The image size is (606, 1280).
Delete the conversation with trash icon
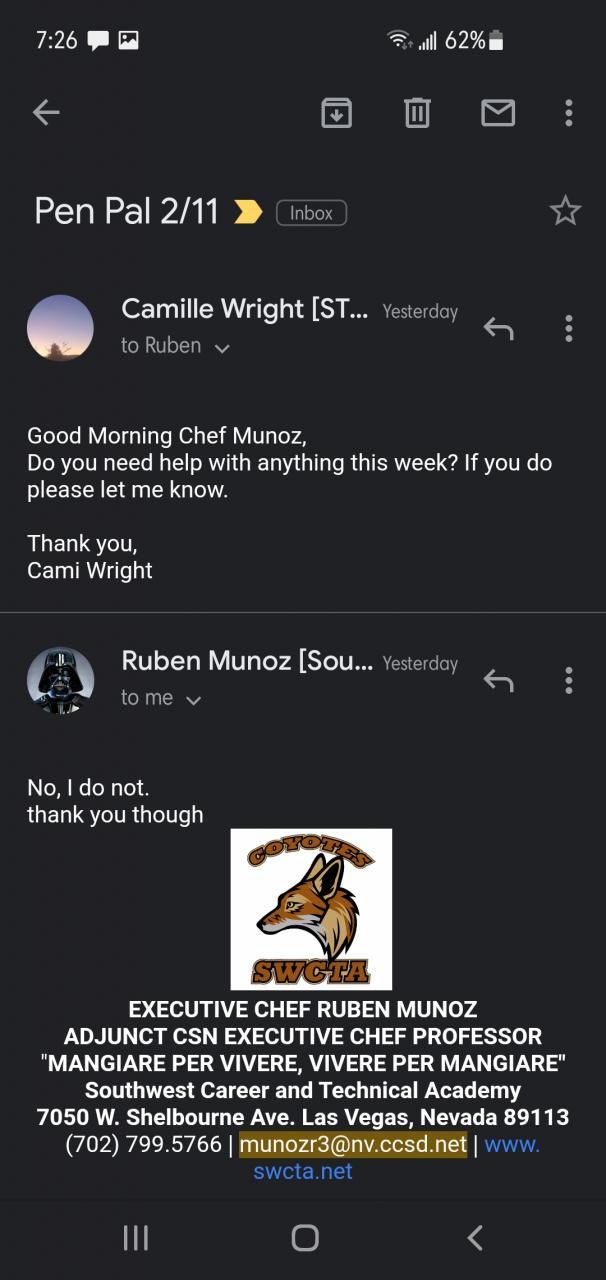click(417, 113)
